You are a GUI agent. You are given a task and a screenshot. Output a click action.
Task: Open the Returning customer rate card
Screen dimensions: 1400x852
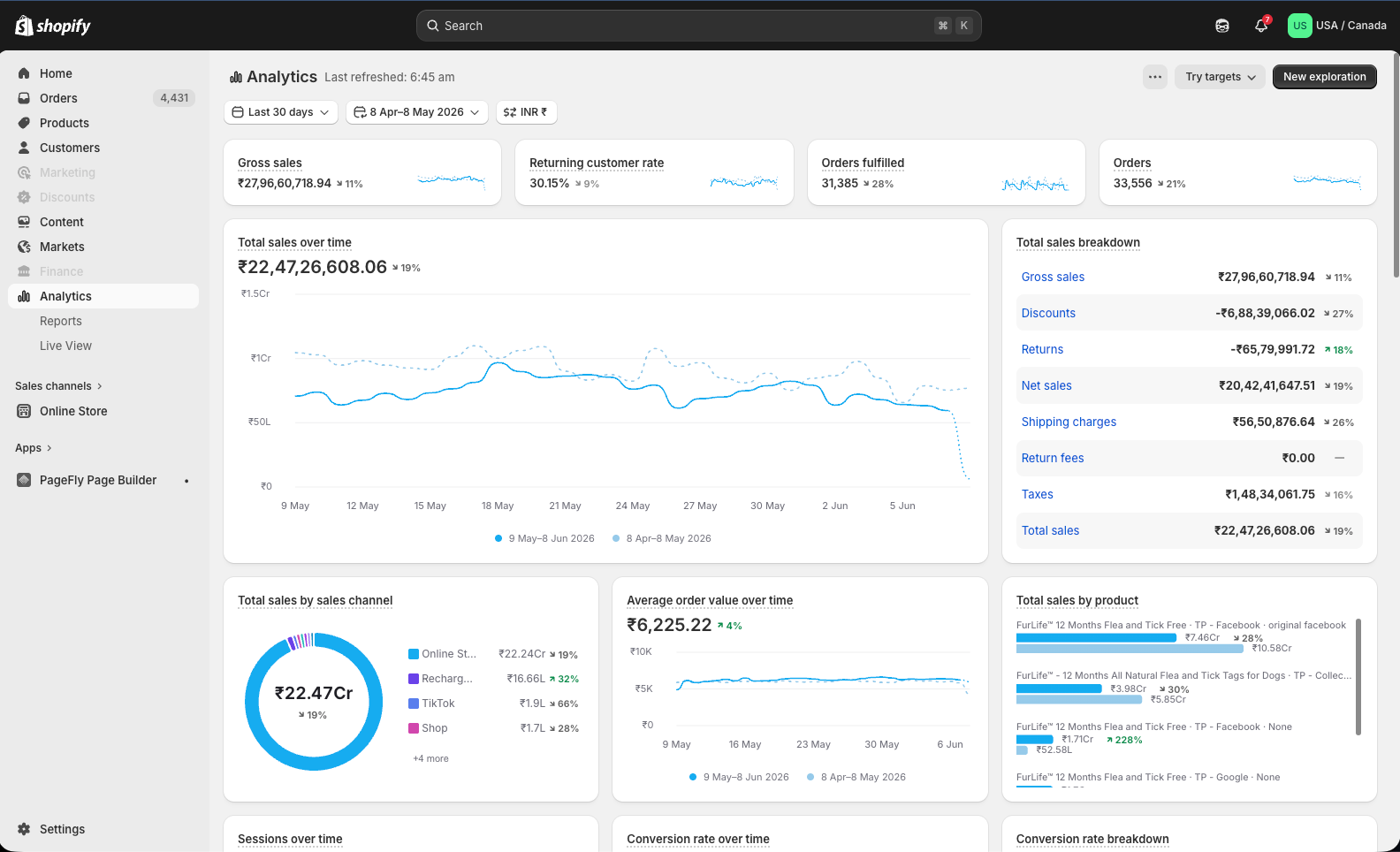[654, 172]
